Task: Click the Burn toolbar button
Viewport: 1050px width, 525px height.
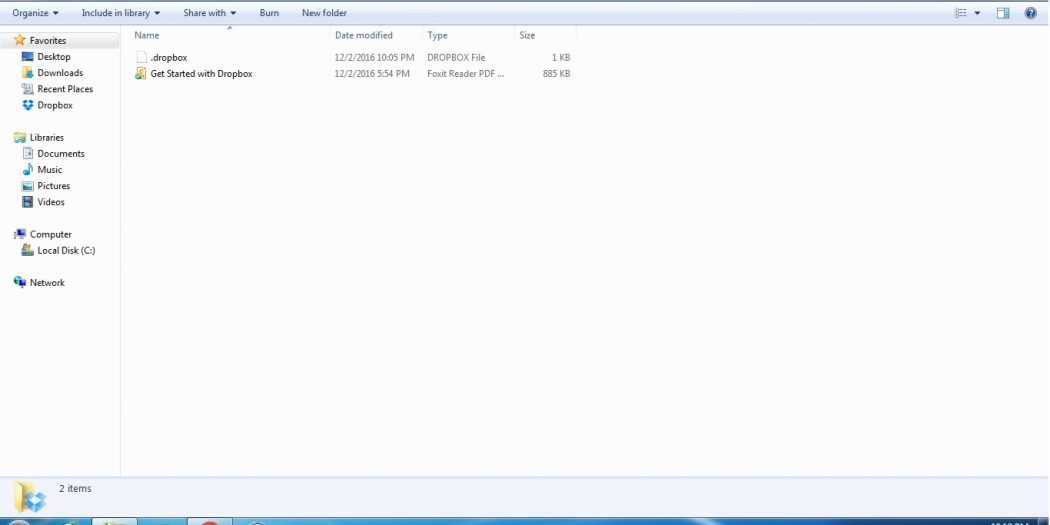Action: point(269,13)
